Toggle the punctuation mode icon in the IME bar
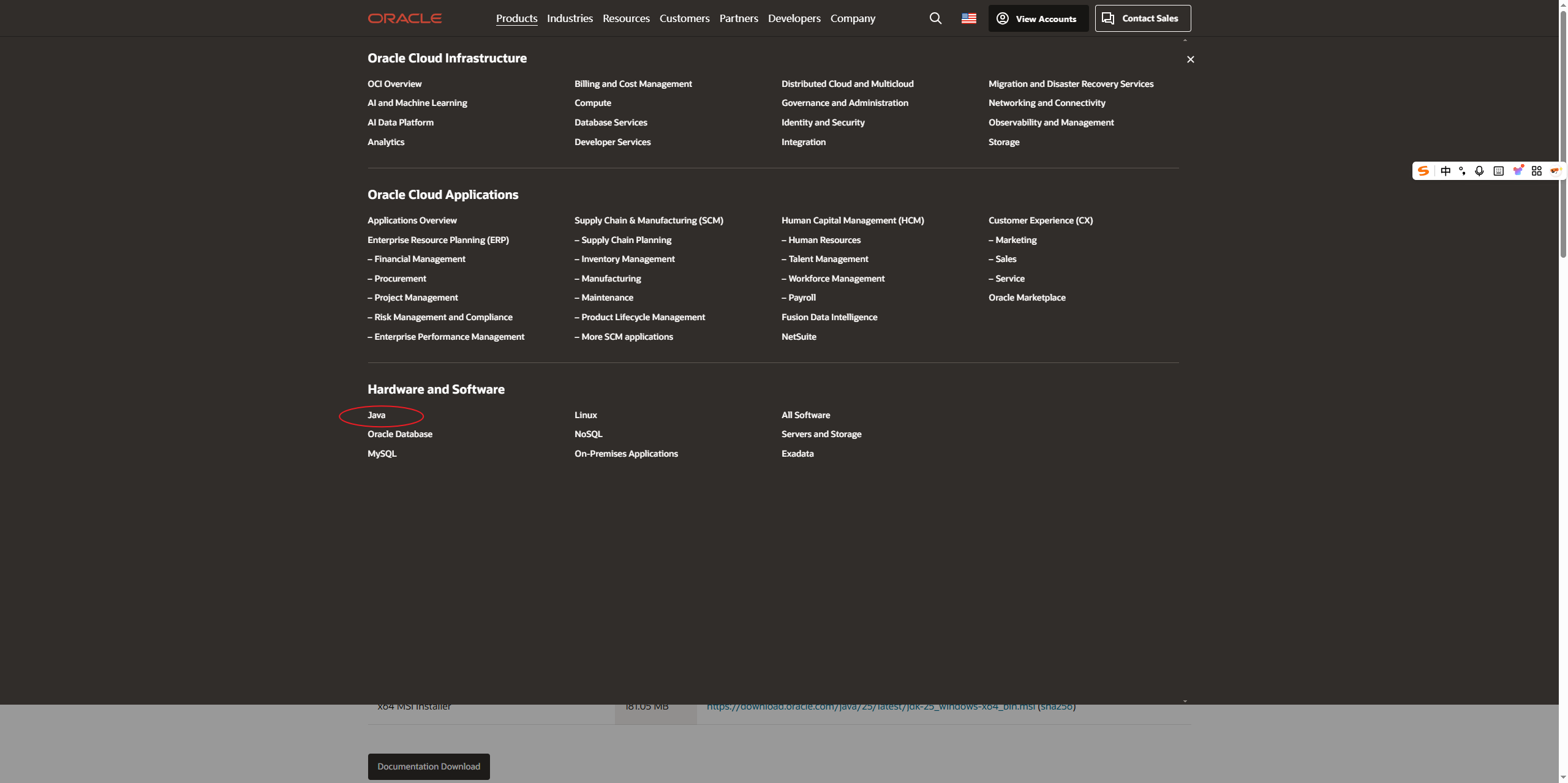1568x783 pixels. coord(1462,171)
